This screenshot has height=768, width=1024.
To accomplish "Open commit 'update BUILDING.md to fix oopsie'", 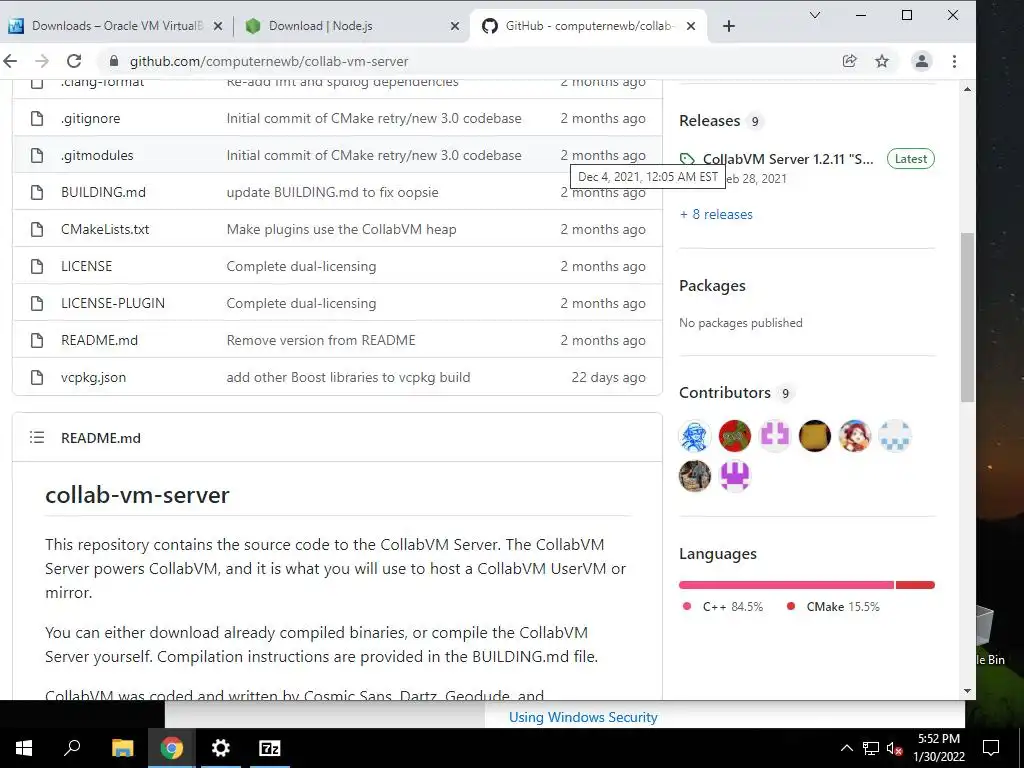I will pyautogui.click(x=332, y=192).
